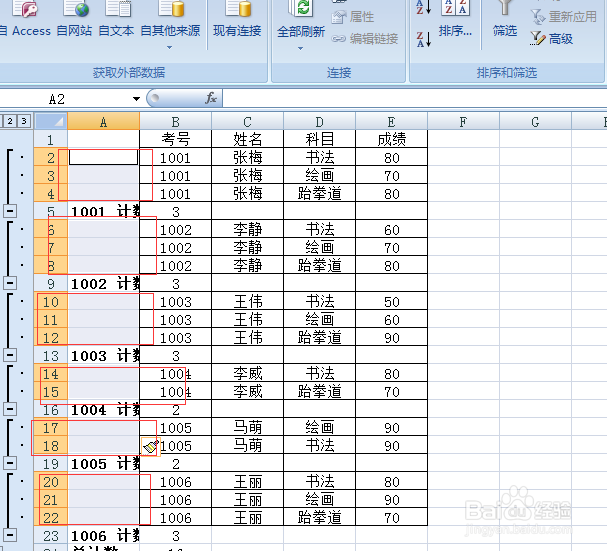607x551 pixels.
Task: Open the 排序 sort dialog
Action: [x=455, y=19]
